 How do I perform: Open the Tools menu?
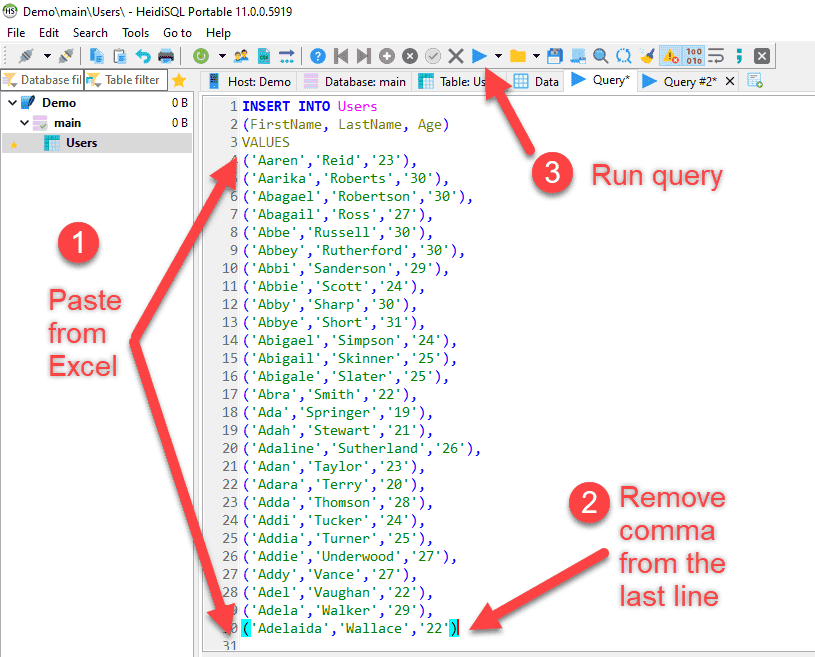pos(136,33)
